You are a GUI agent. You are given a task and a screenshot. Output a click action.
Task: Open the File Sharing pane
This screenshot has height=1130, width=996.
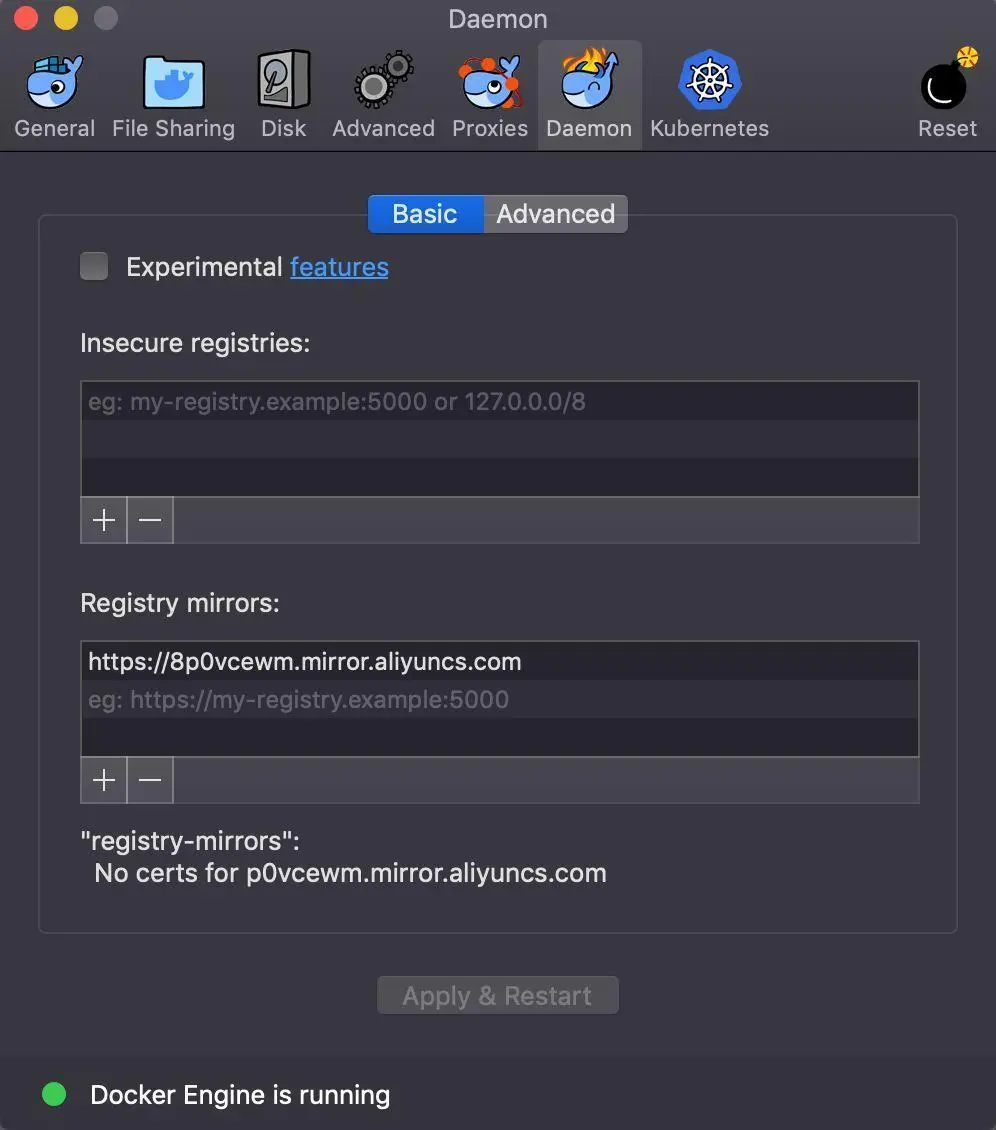[x=174, y=95]
